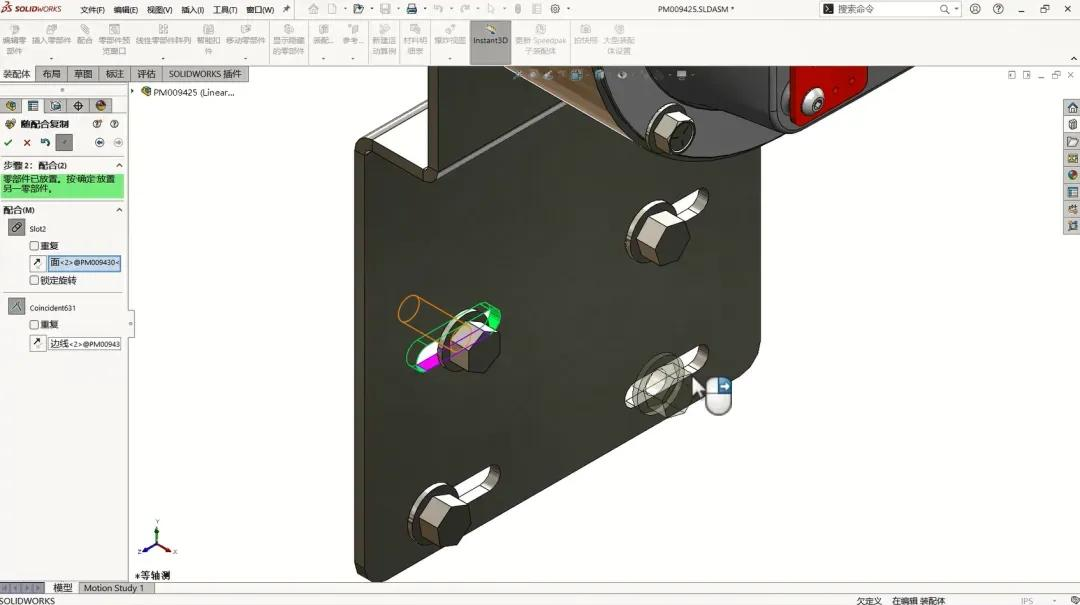Open the Design Library icon in task pane
The width and height of the screenshot is (1080, 605).
click(x=1072, y=124)
